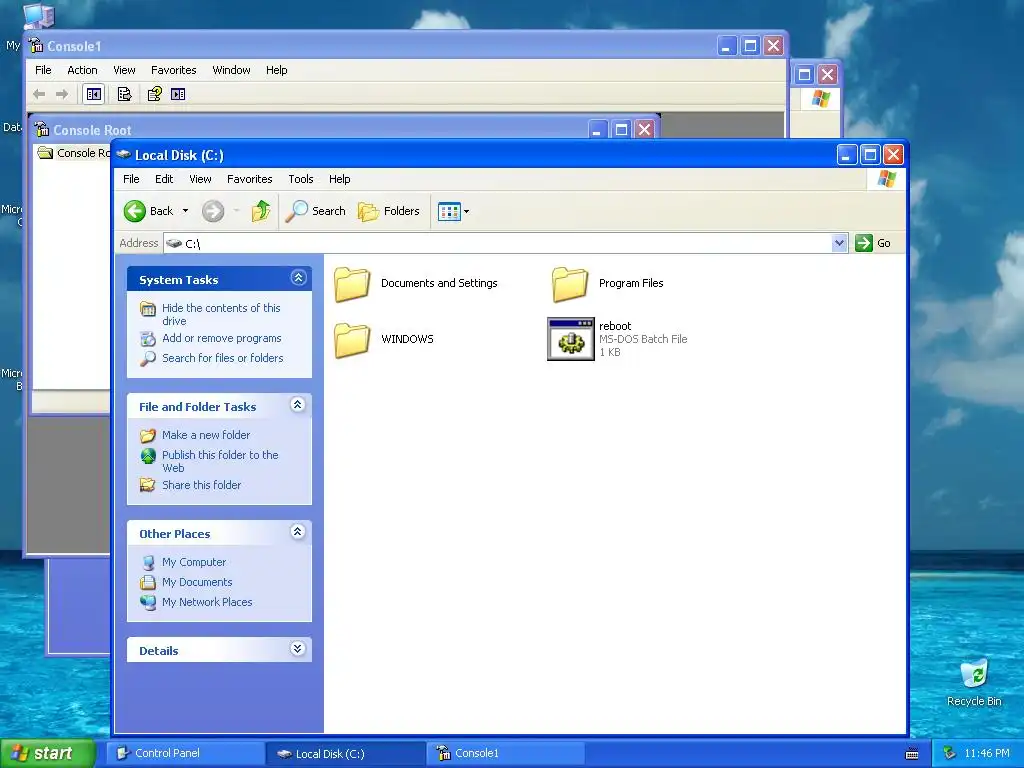Open Search in the explorer toolbar
This screenshot has width=1024, height=768.
pos(315,211)
